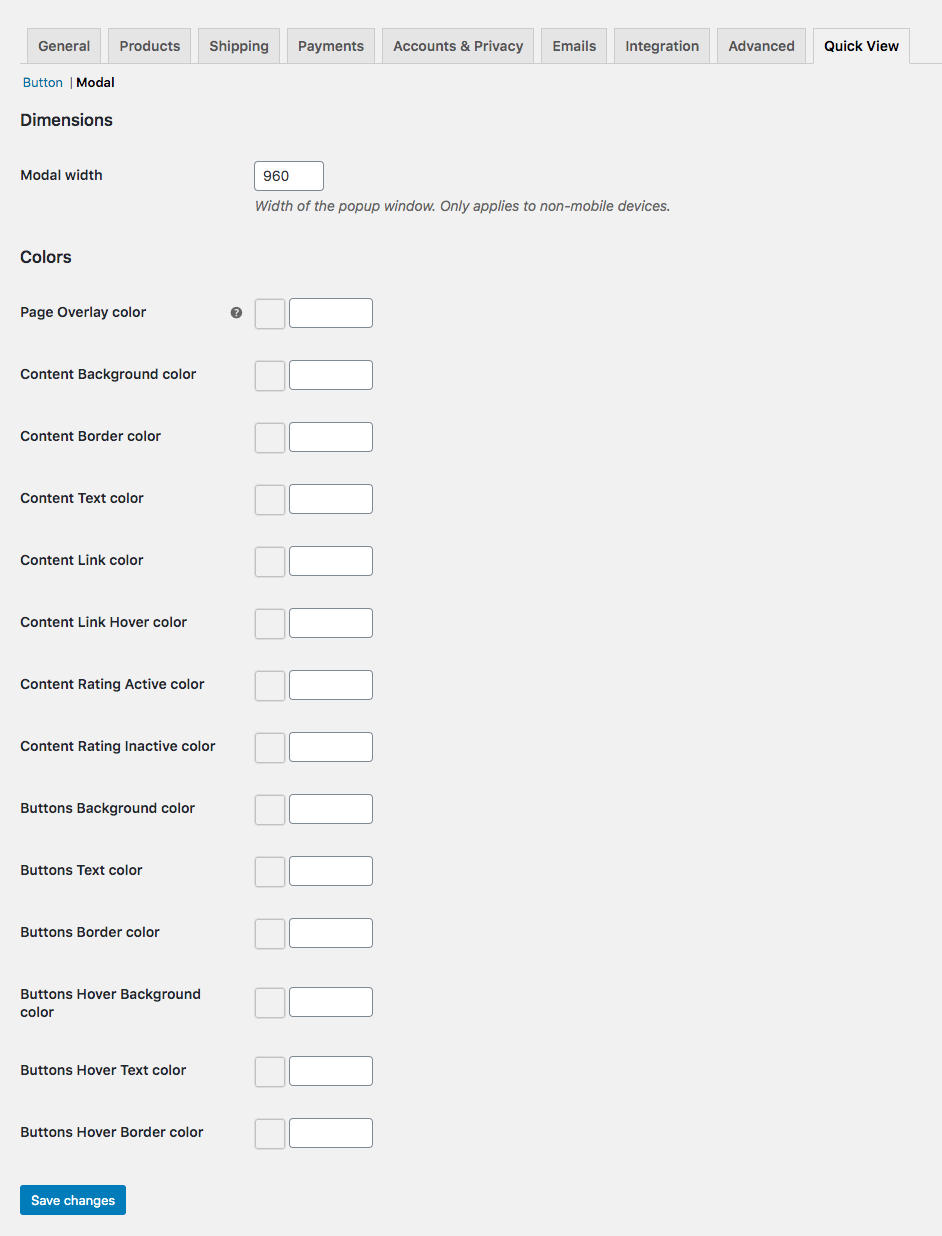Viewport: 942px width, 1236px height.
Task: Select the Buttons Hover Border color swatch
Action: 270,1133
